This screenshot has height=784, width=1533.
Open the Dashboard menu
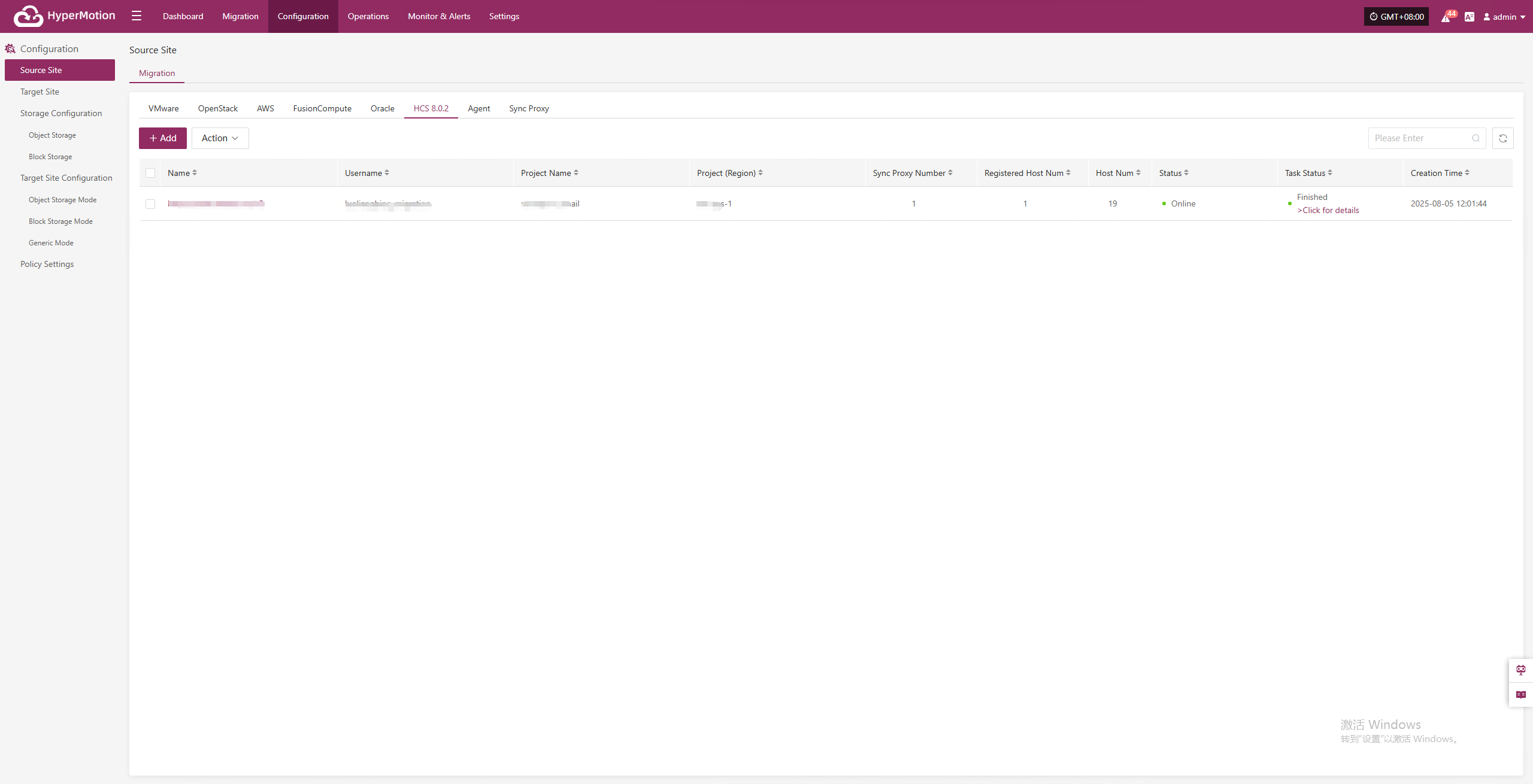coord(183,16)
